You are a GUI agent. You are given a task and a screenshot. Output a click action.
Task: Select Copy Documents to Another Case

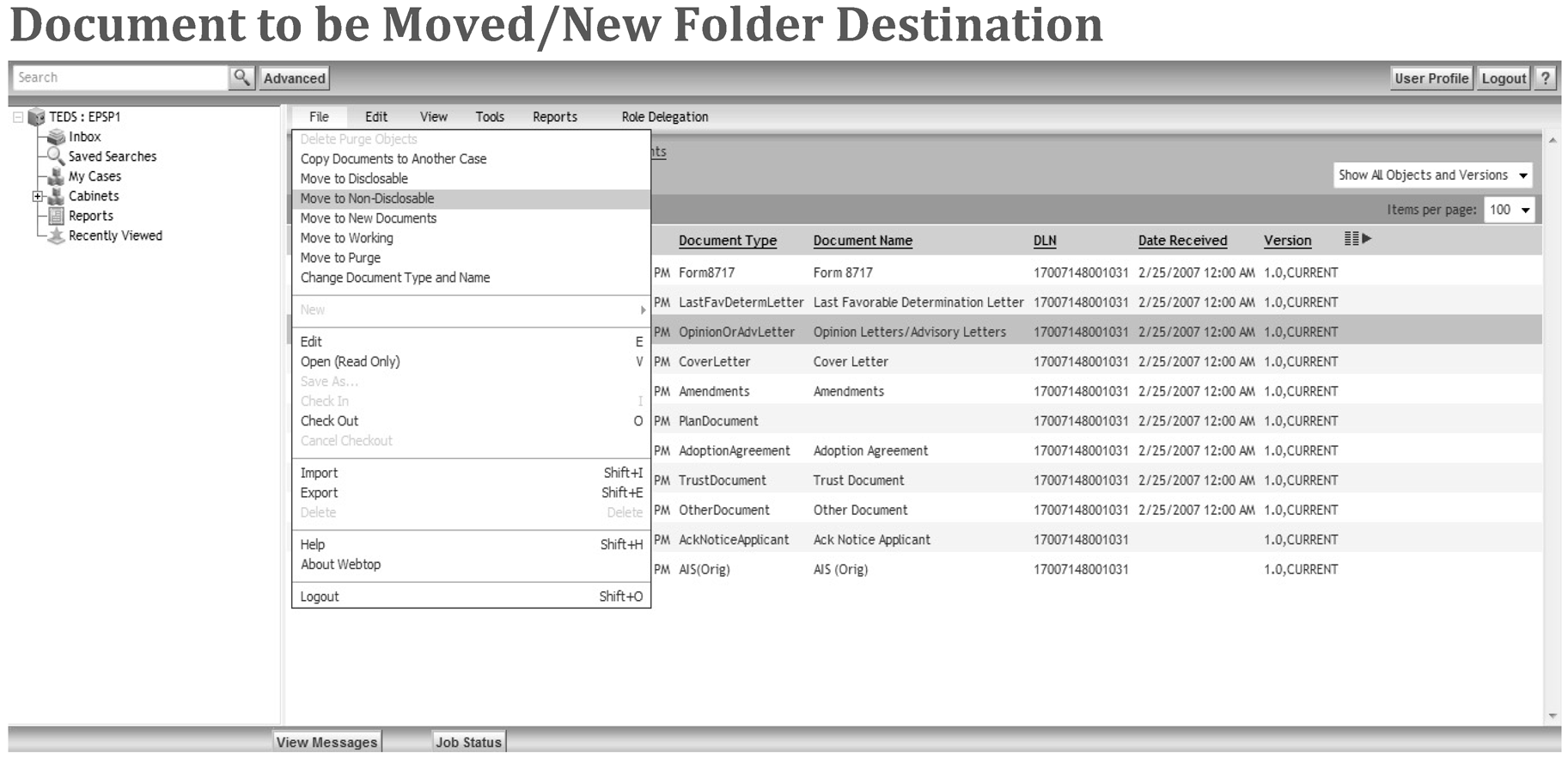click(x=393, y=159)
